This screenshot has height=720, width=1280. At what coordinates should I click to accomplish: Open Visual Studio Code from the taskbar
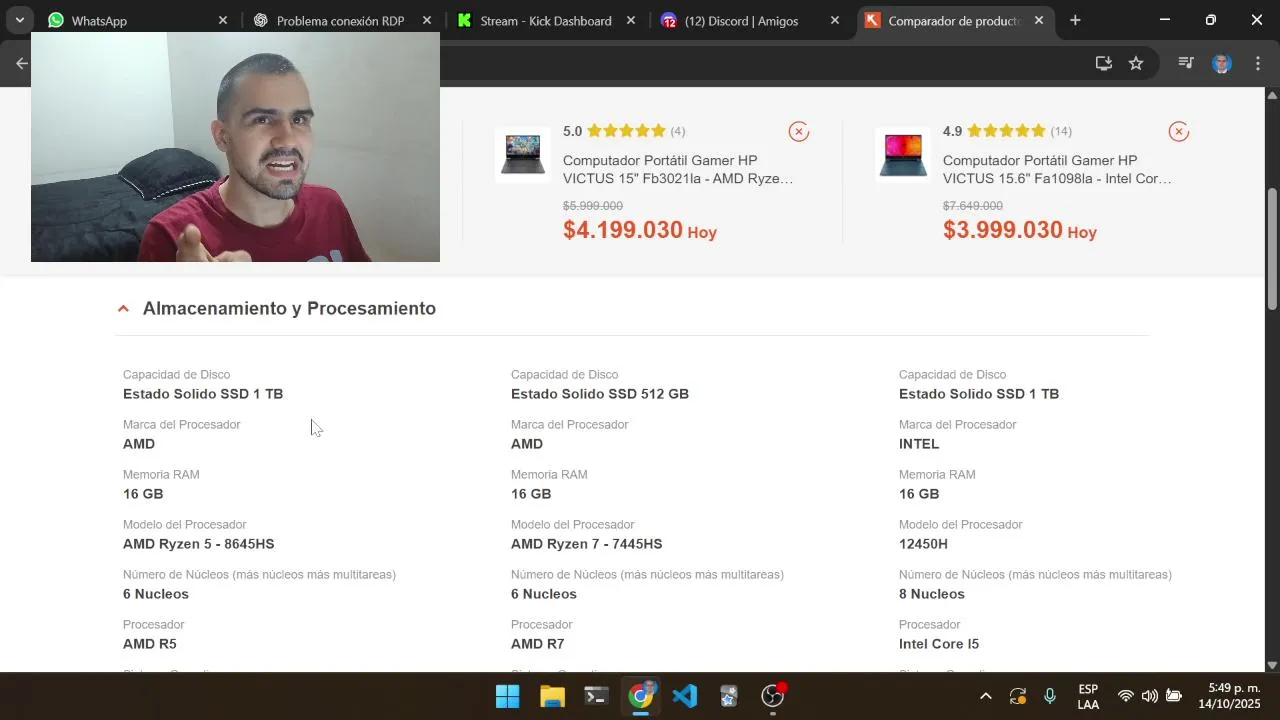pyautogui.click(x=685, y=696)
